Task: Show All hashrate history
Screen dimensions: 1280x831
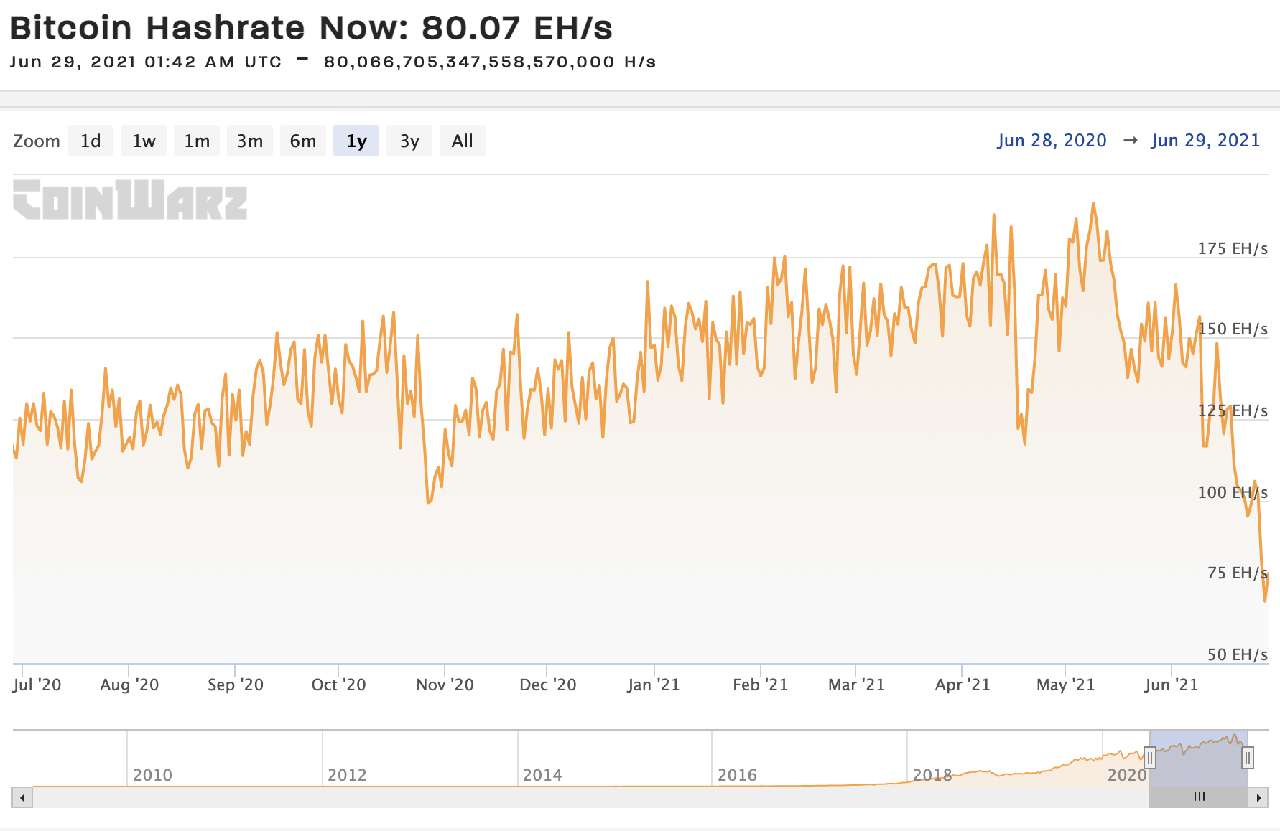Action: tap(462, 141)
